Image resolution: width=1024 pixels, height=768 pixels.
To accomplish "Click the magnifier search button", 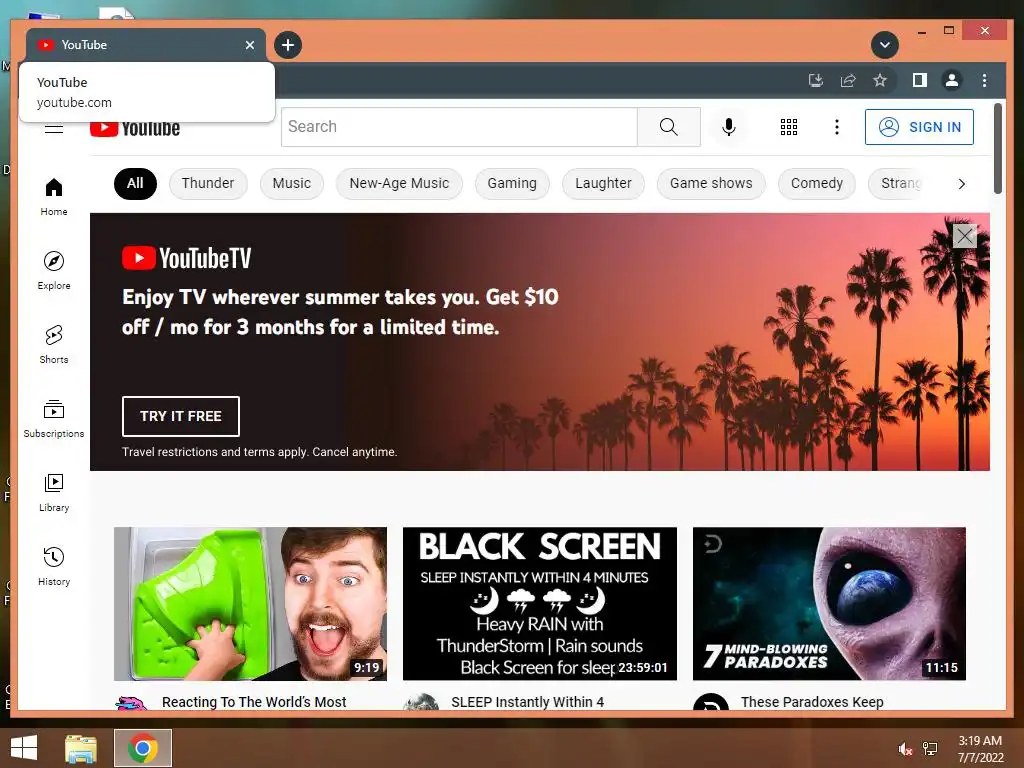I will click(x=669, y=127).
